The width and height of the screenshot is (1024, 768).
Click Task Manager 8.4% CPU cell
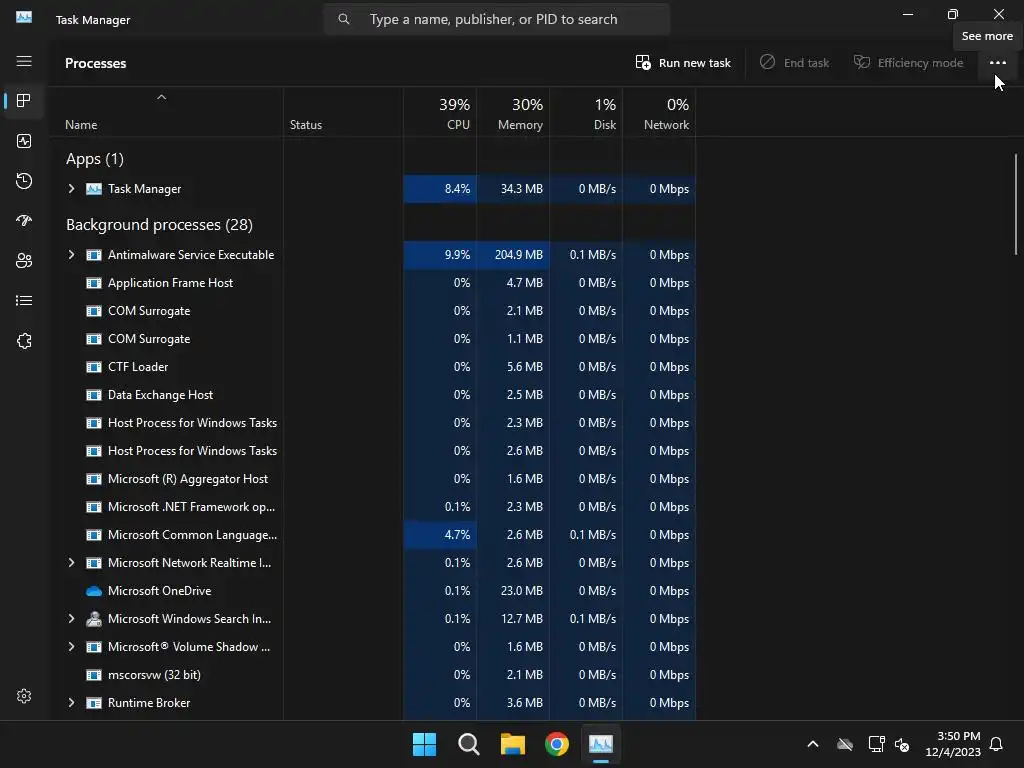click(x=440, y=189)
